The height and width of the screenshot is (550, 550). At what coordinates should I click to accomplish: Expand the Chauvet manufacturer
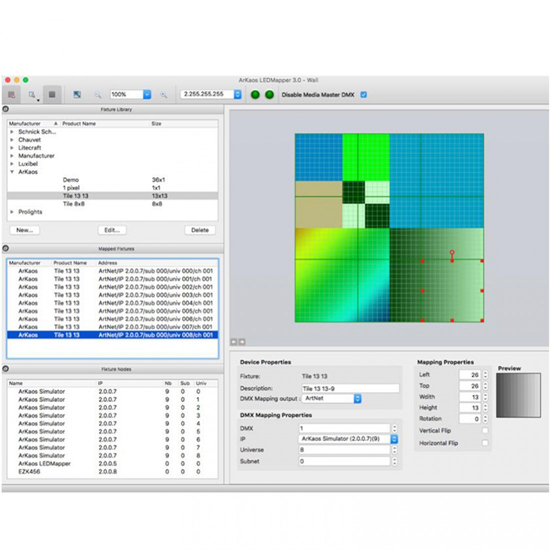click(12, 140)
